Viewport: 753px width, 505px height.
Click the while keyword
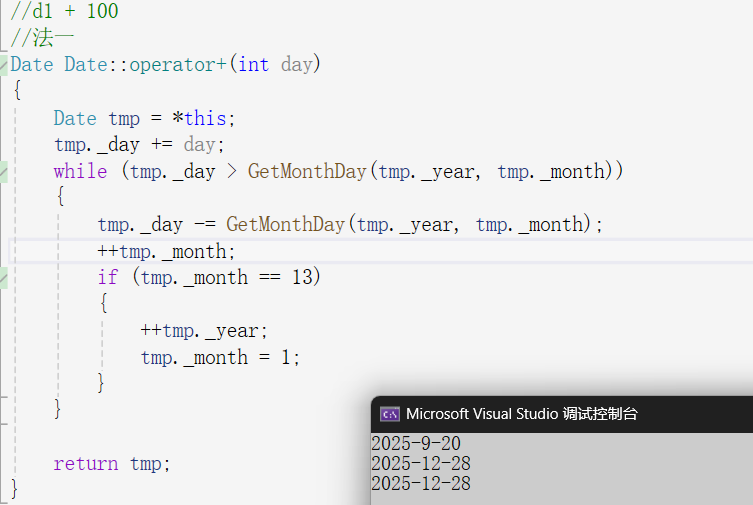coord(80,171)
